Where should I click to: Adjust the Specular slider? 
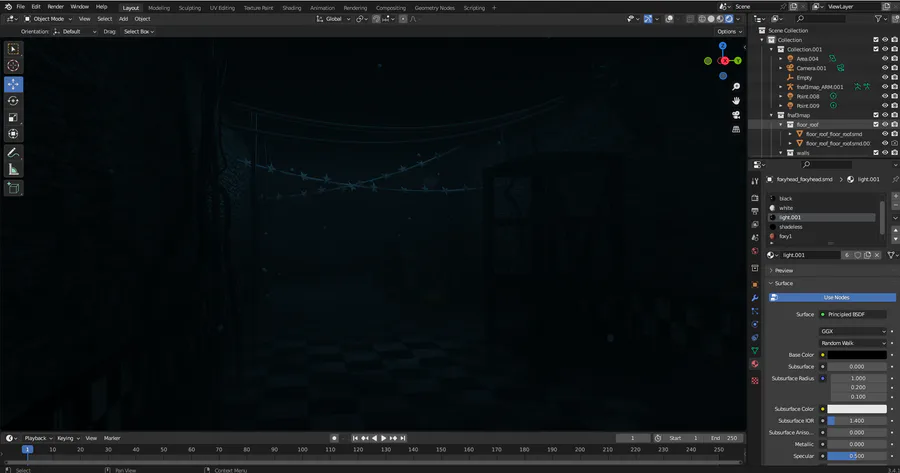[857, 456]
